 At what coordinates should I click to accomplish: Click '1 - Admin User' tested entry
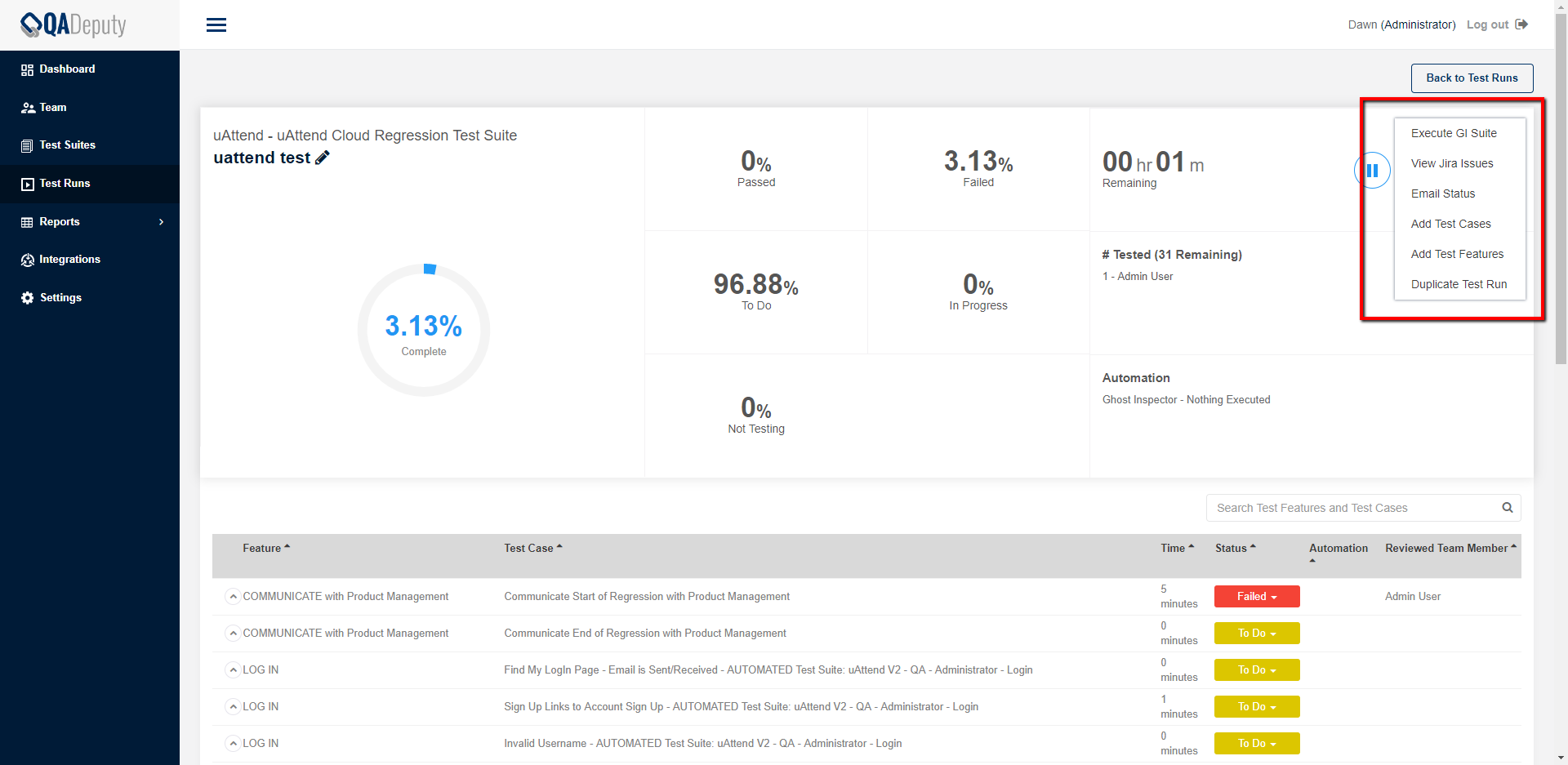[x=1138, y=277]
